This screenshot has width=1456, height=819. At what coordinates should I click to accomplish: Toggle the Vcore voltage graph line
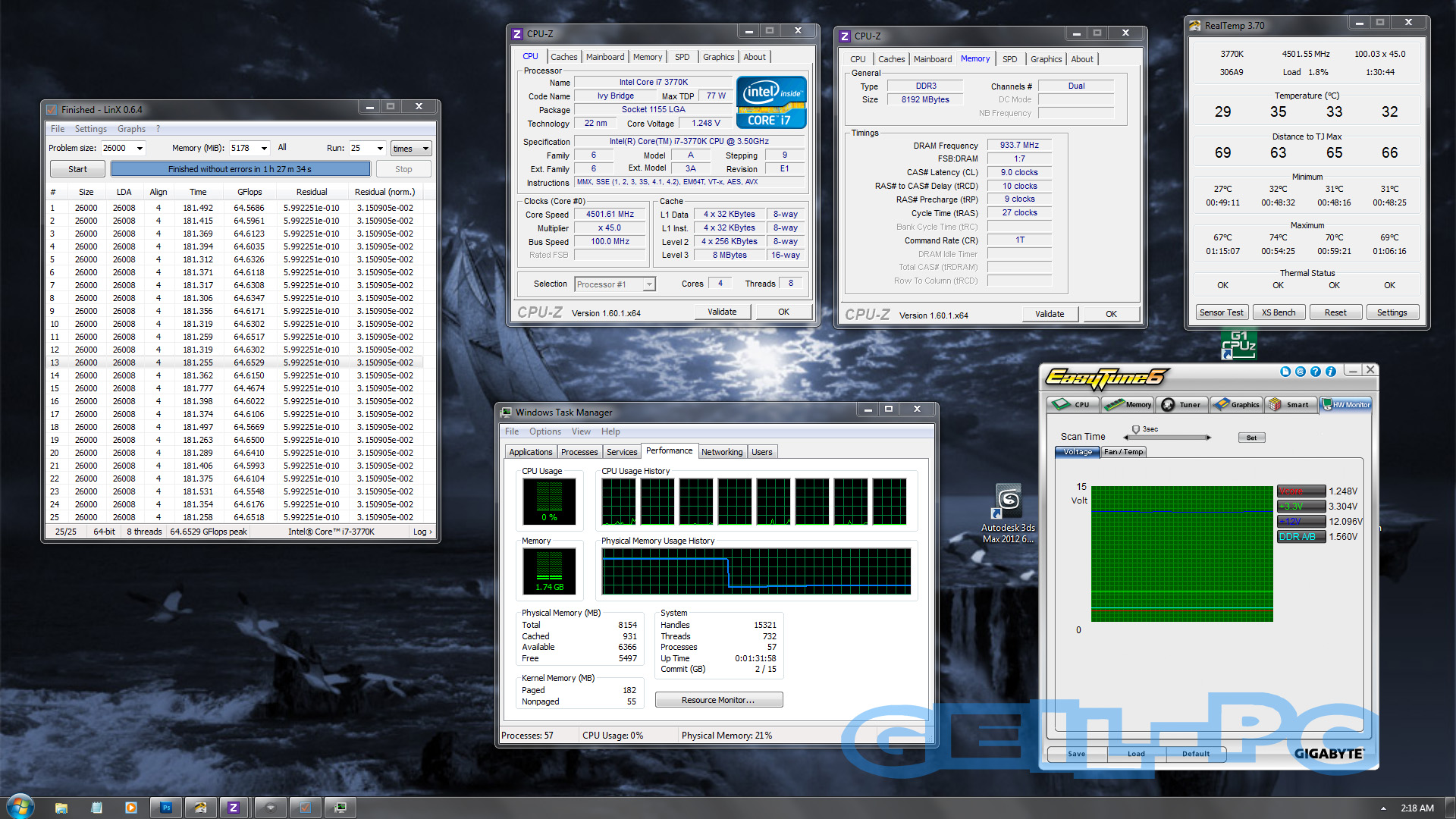point(1301,491)
